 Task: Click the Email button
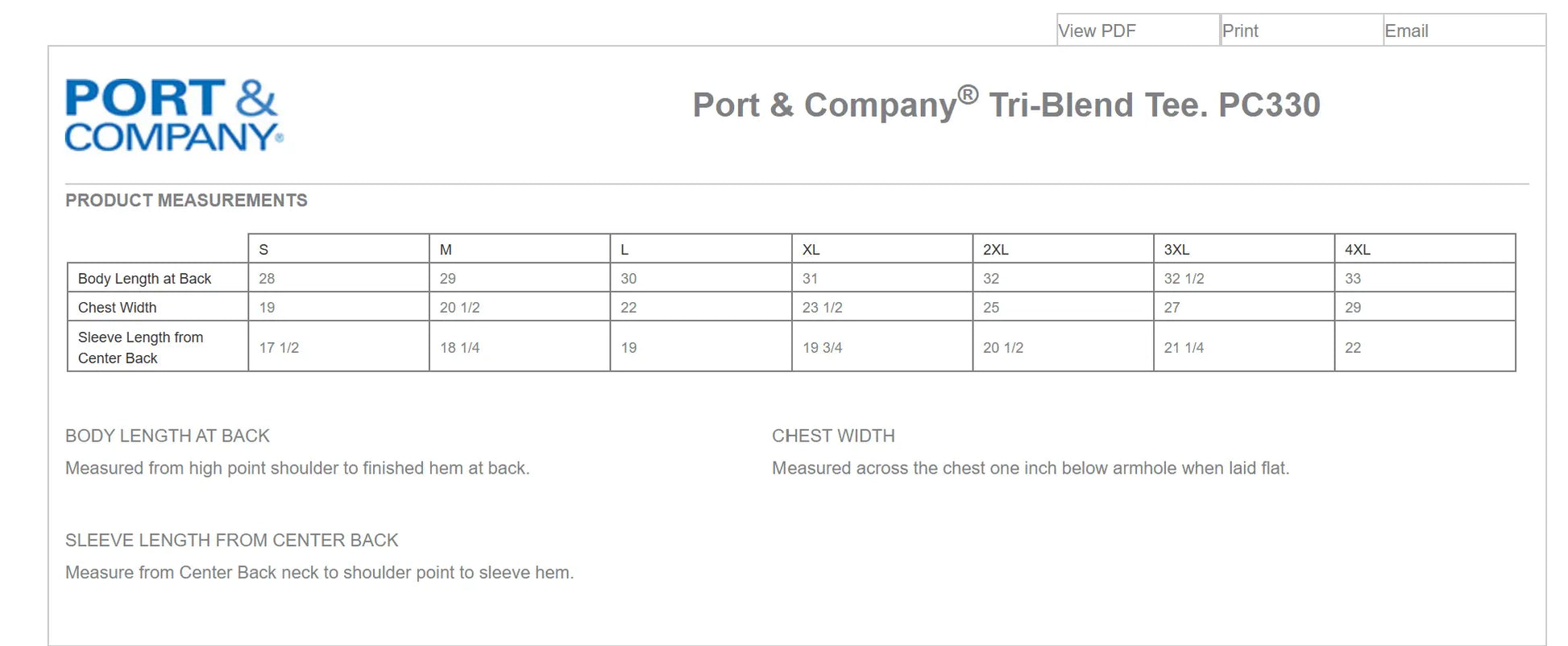[1406, 31]
